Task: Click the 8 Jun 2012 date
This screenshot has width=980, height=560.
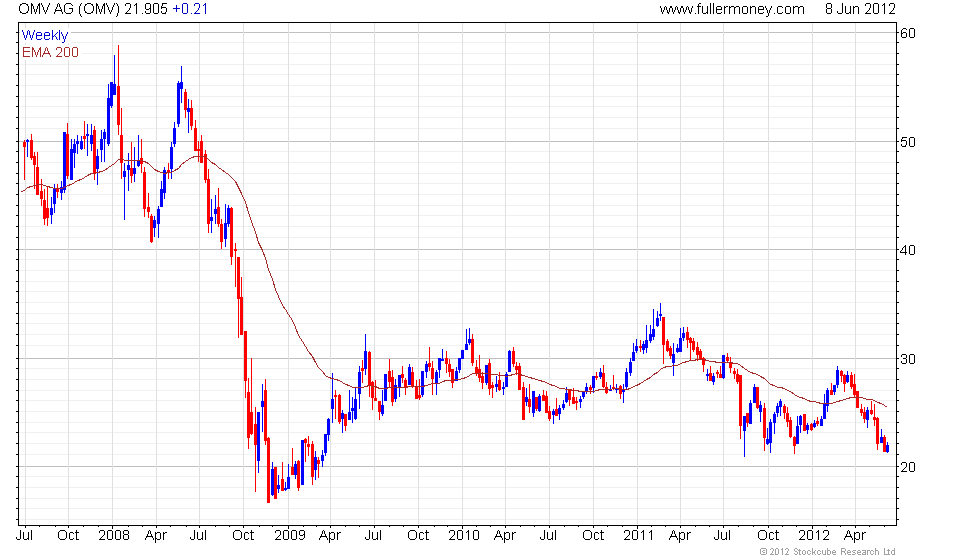Action: (x=860, y=9)
